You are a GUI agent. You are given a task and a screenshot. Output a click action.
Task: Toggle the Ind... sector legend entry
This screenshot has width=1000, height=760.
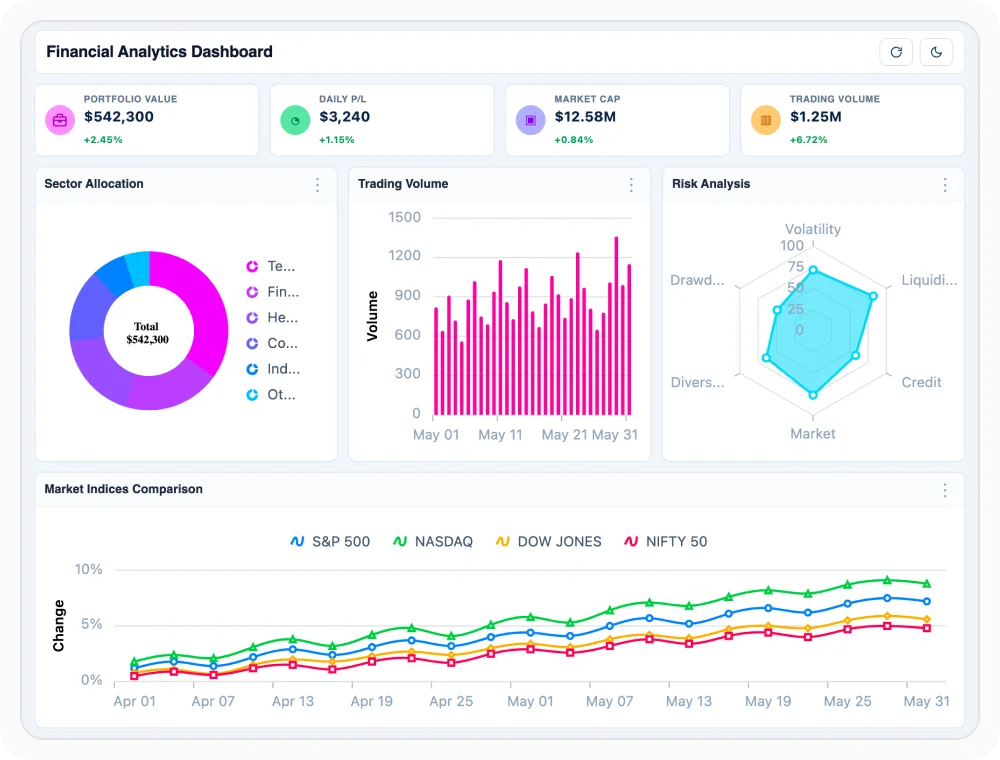(273, 369)
